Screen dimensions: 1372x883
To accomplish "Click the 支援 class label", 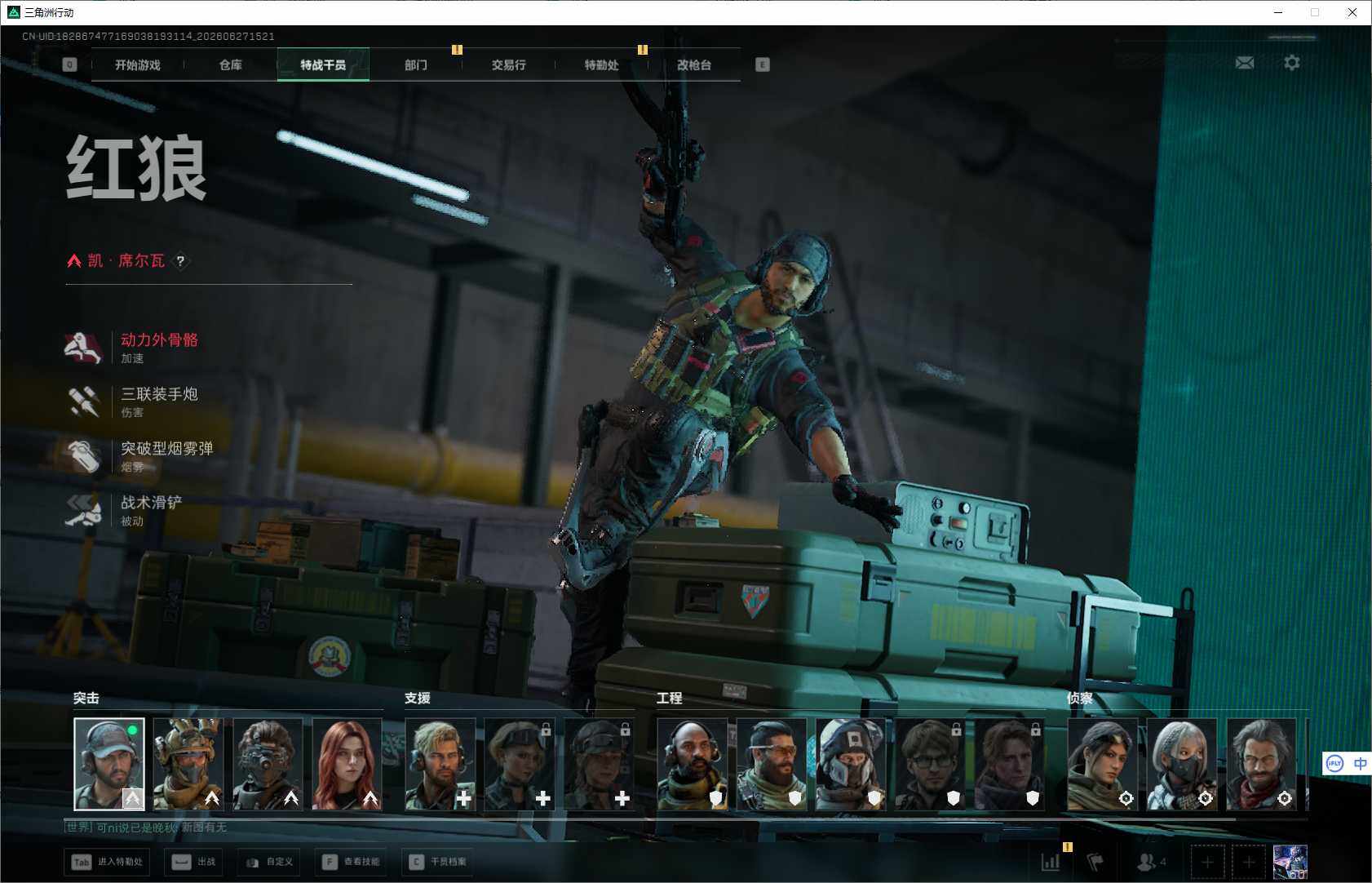I will click(x=418, y=699).
